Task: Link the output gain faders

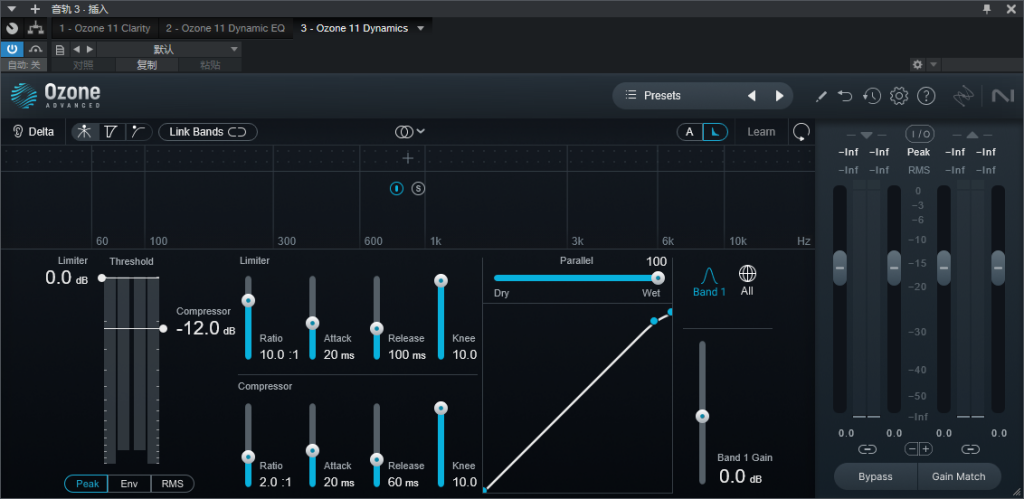Action: point(971,449)
